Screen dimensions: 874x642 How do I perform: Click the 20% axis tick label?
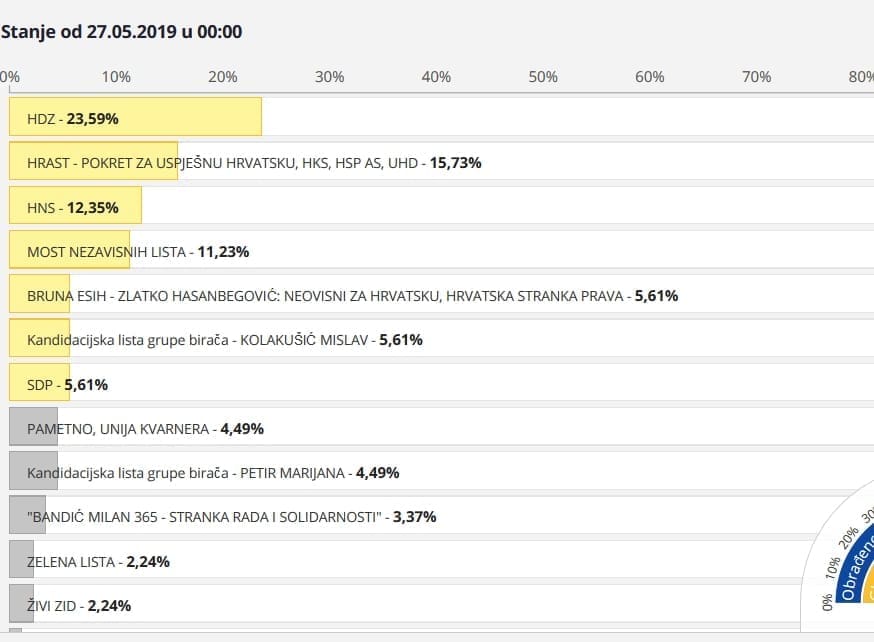pos(223,77)
